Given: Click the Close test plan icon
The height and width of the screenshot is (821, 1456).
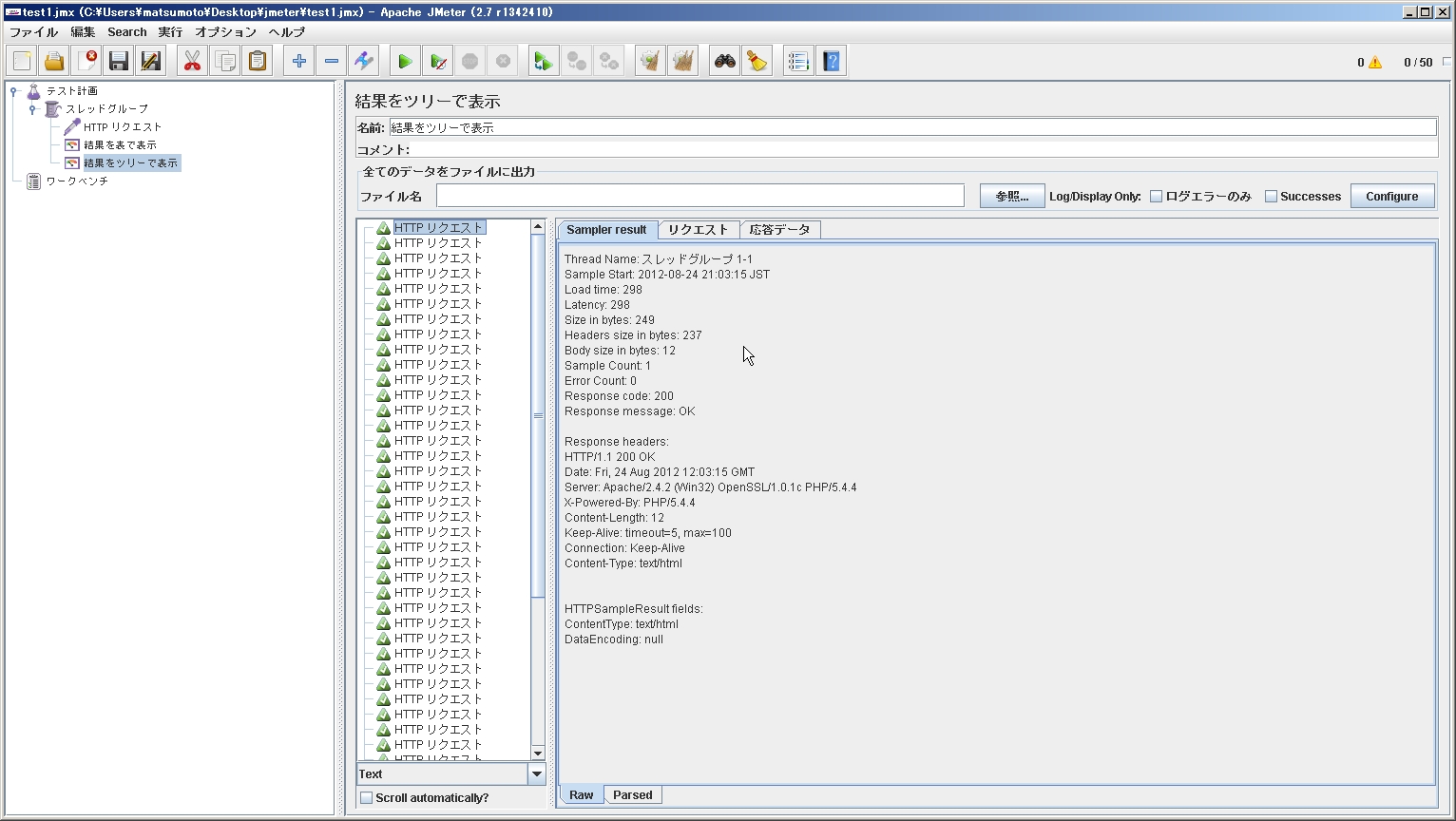Looking at the screenshot, I should click(x=86, y=62).
